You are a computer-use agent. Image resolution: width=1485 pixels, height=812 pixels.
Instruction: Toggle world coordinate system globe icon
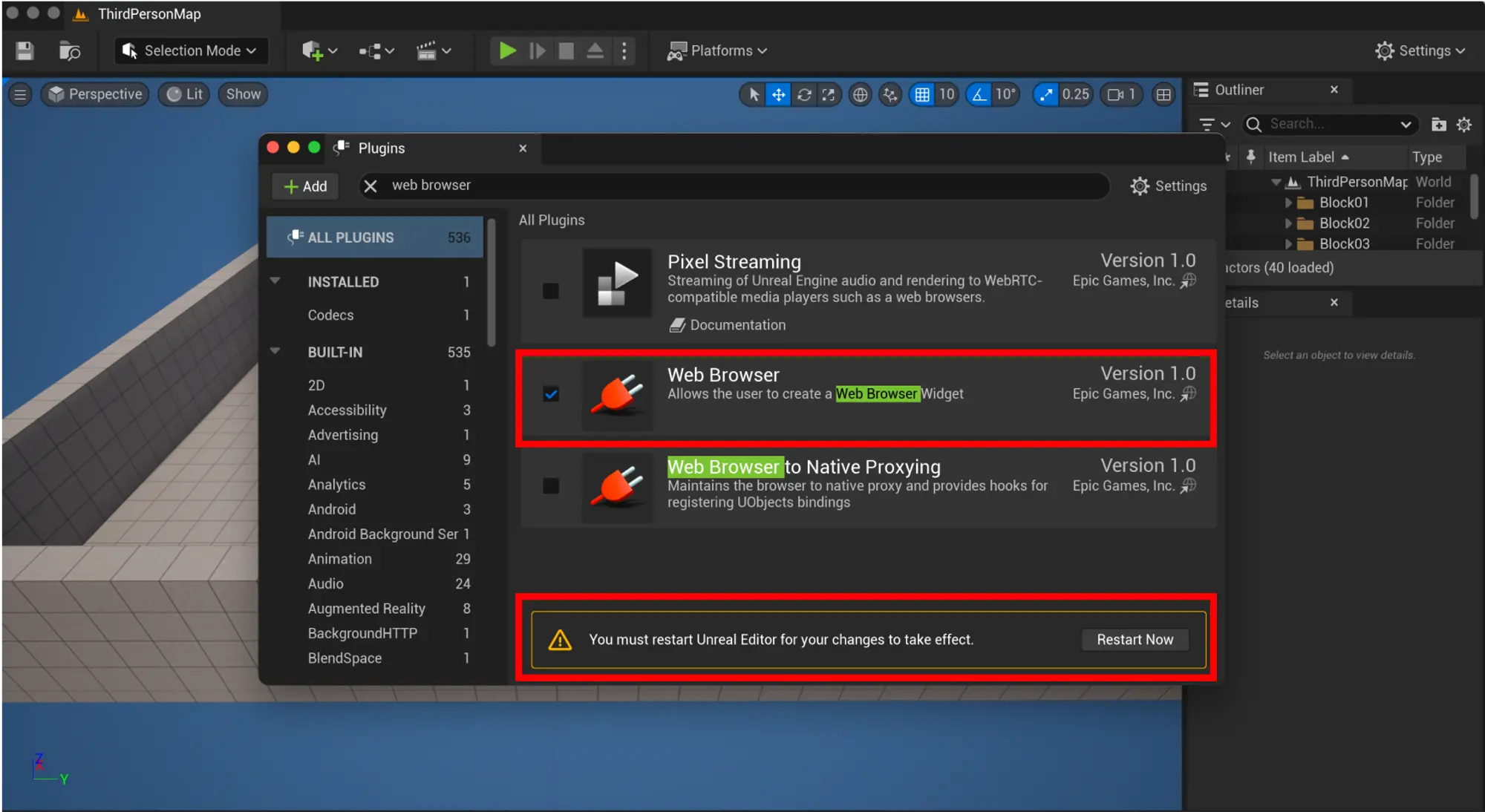[860, 94]
